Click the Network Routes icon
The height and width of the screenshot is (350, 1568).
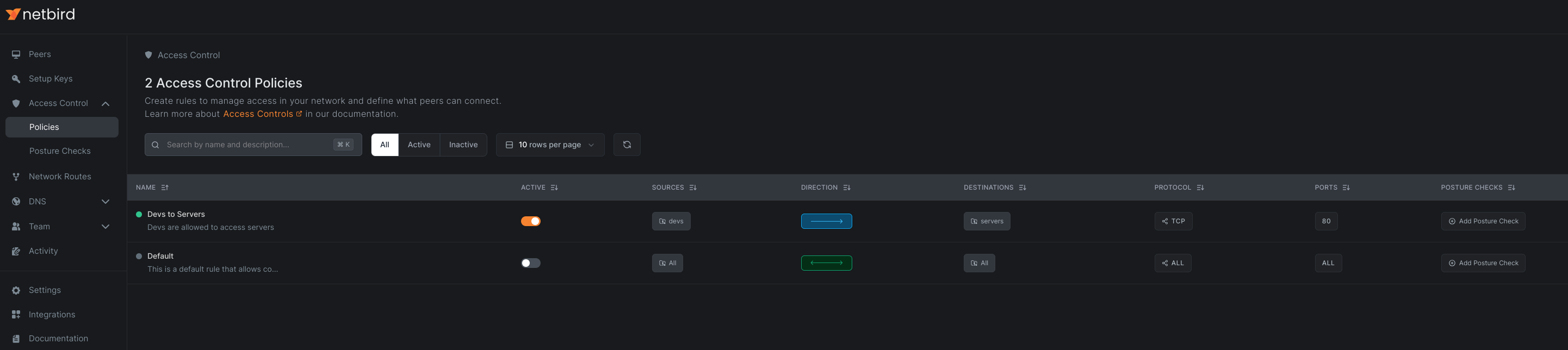coord(16,177)
